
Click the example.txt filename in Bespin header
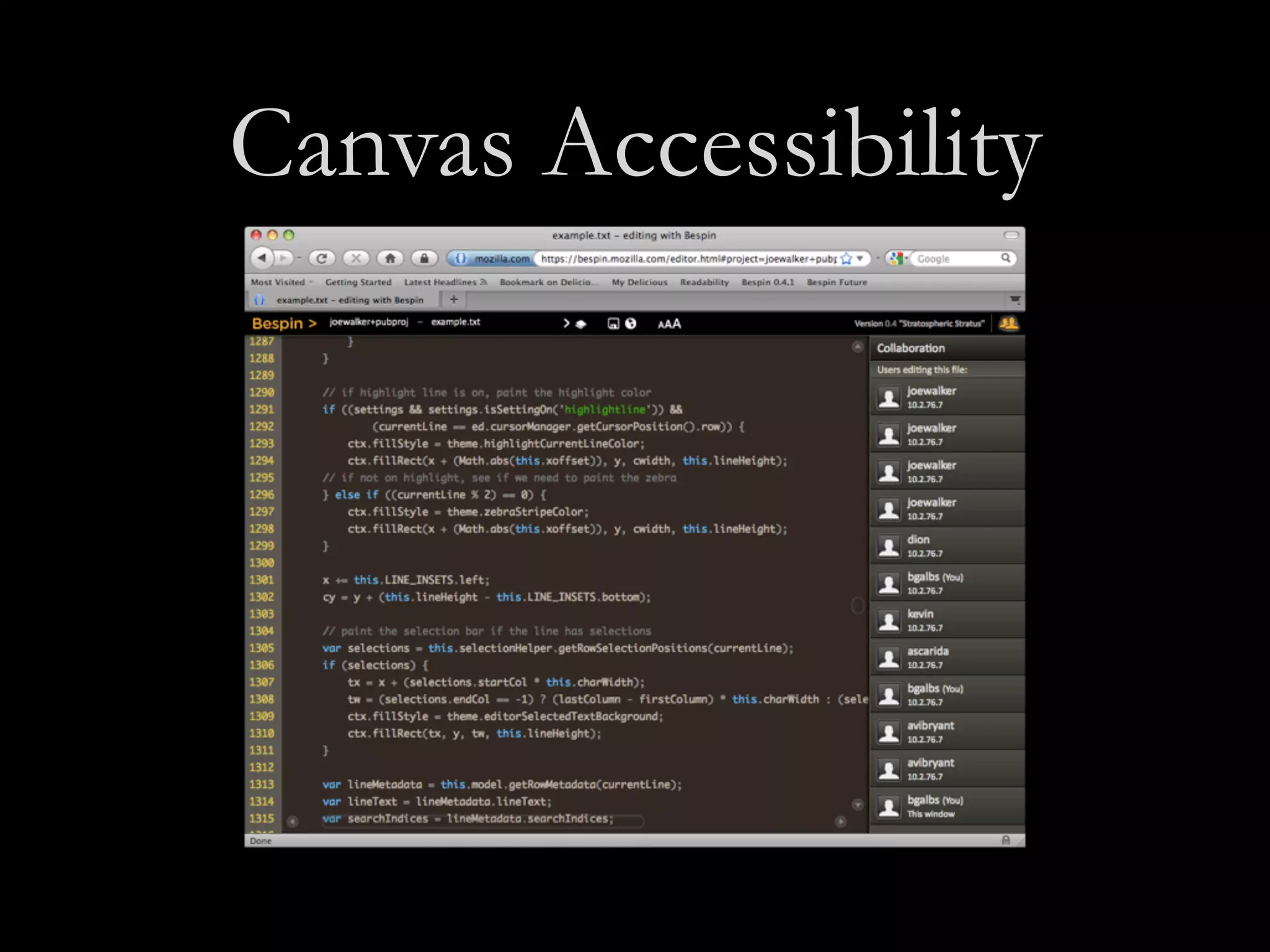tap(456, 322)
